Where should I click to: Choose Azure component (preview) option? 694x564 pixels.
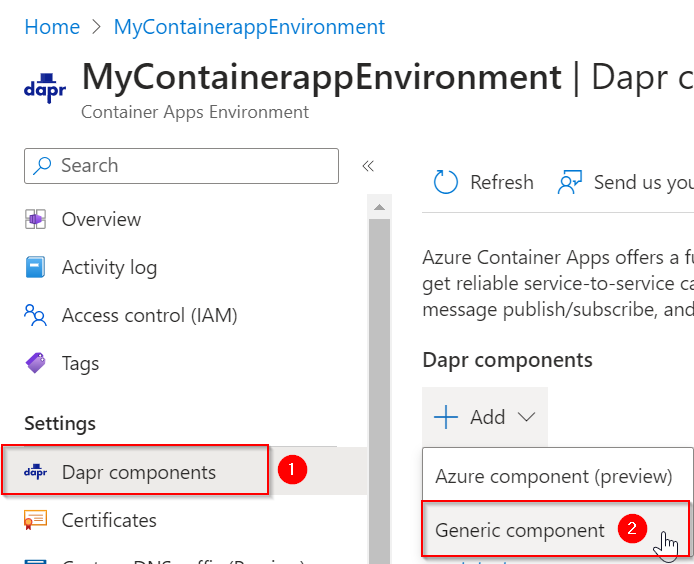(x=554, y=476)
